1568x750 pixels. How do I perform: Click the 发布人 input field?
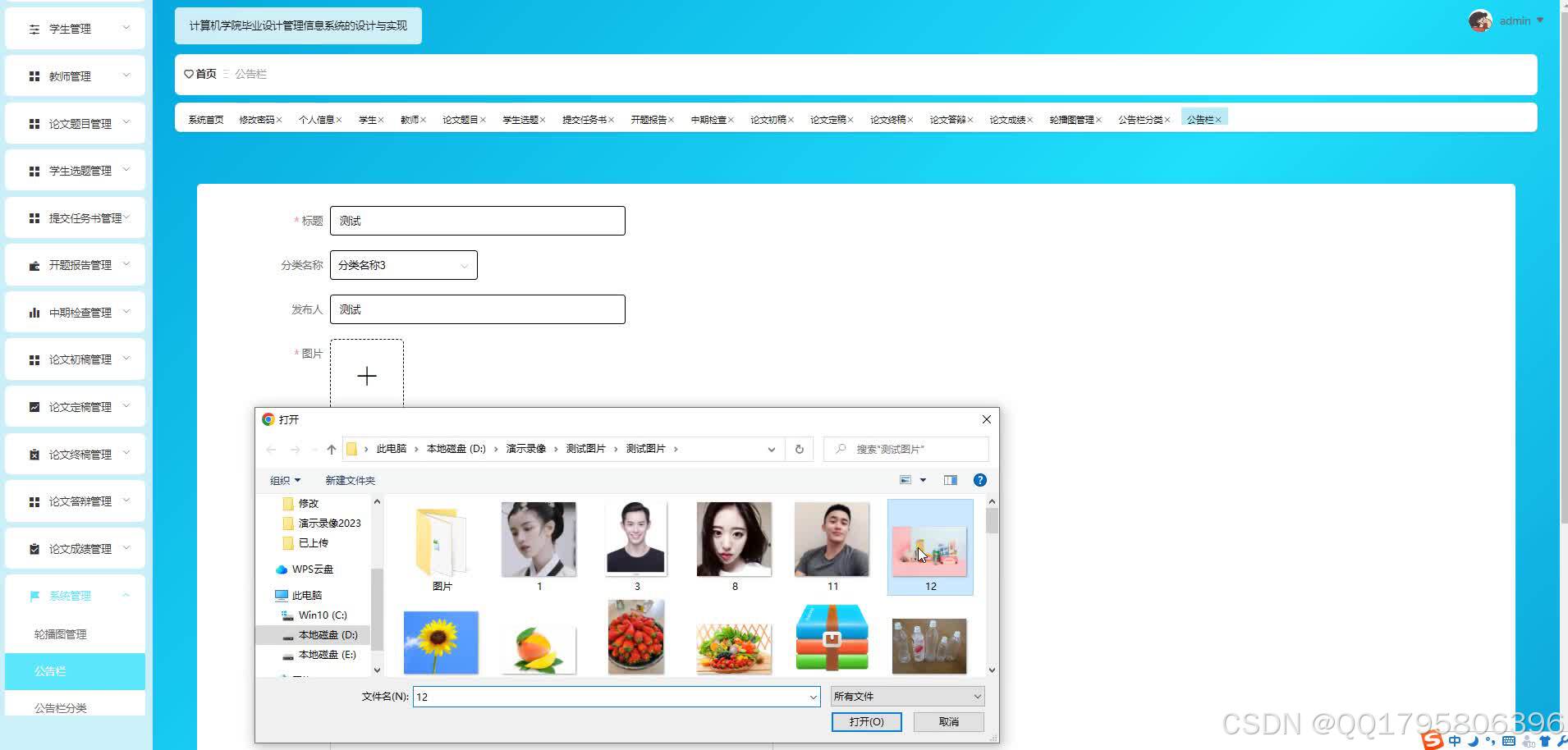pos(477,309)
